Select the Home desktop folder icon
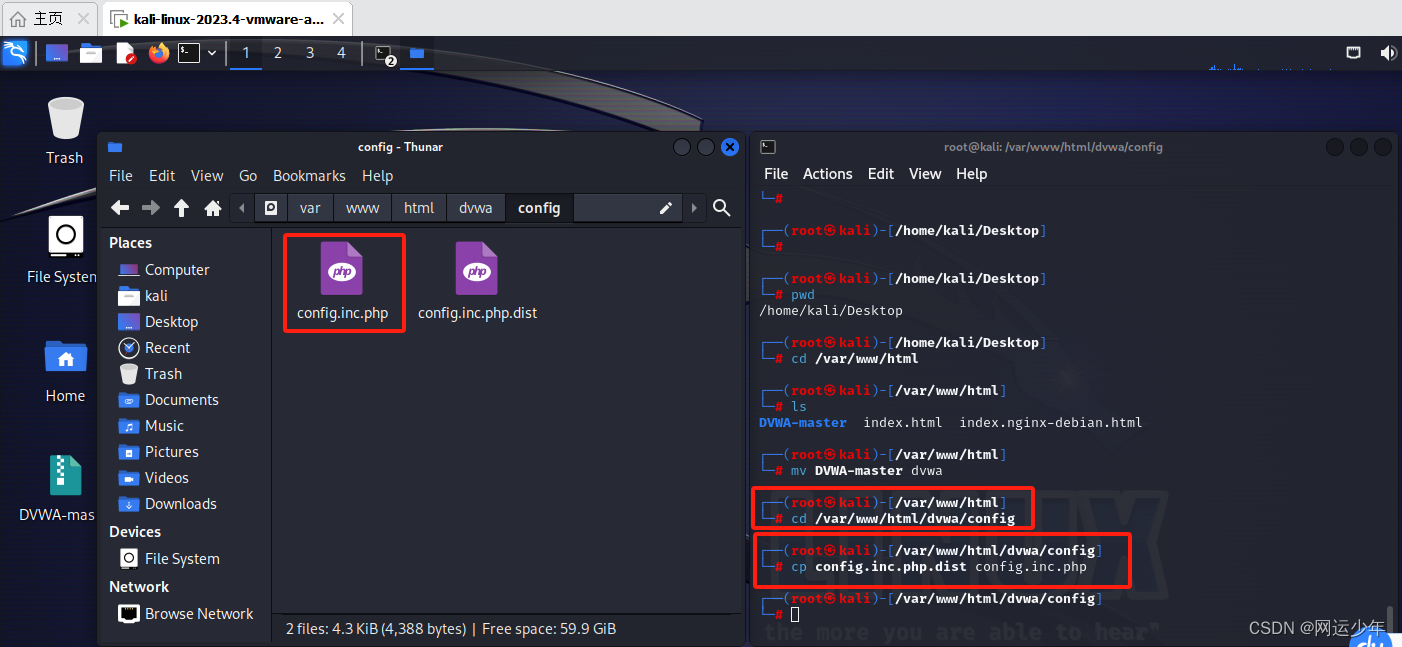Image resolution: width=1402 pixels, height=647 pixels. pyautogui.click(x=65, y=370)
